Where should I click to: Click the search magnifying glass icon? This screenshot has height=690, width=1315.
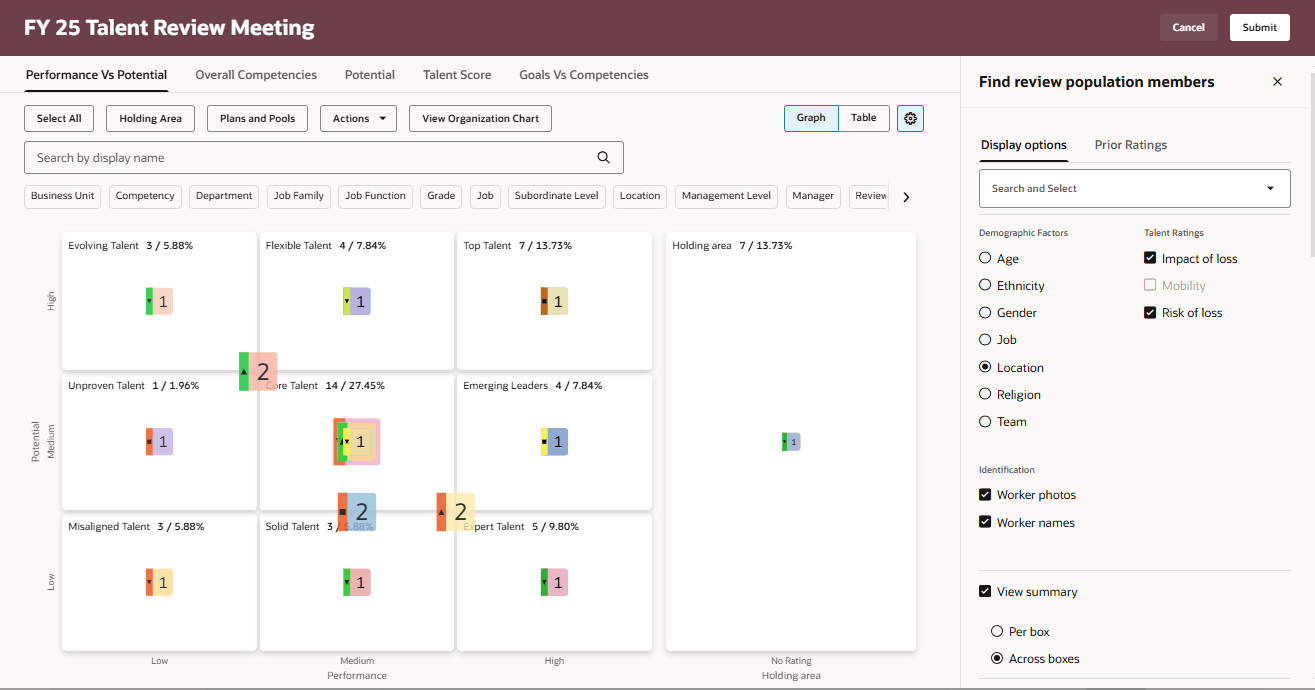click(x=603, y=157)
